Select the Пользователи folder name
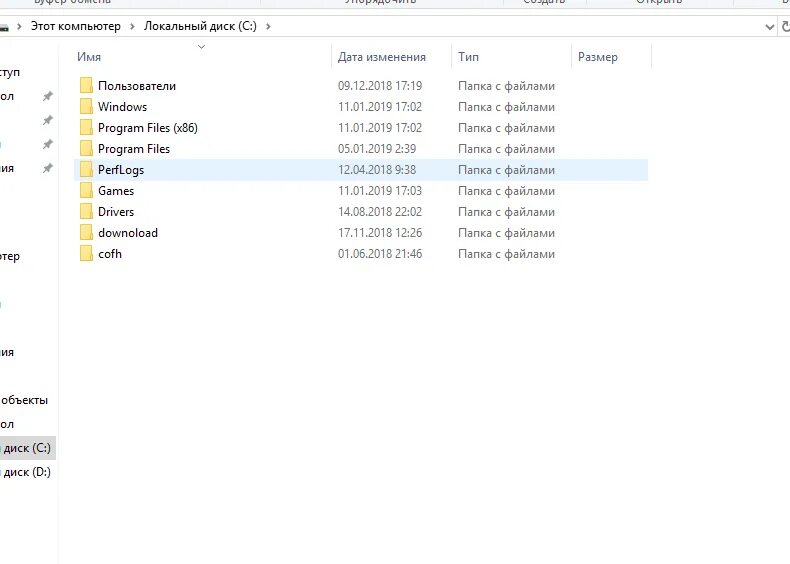790x564 pixels. [137, 86]
